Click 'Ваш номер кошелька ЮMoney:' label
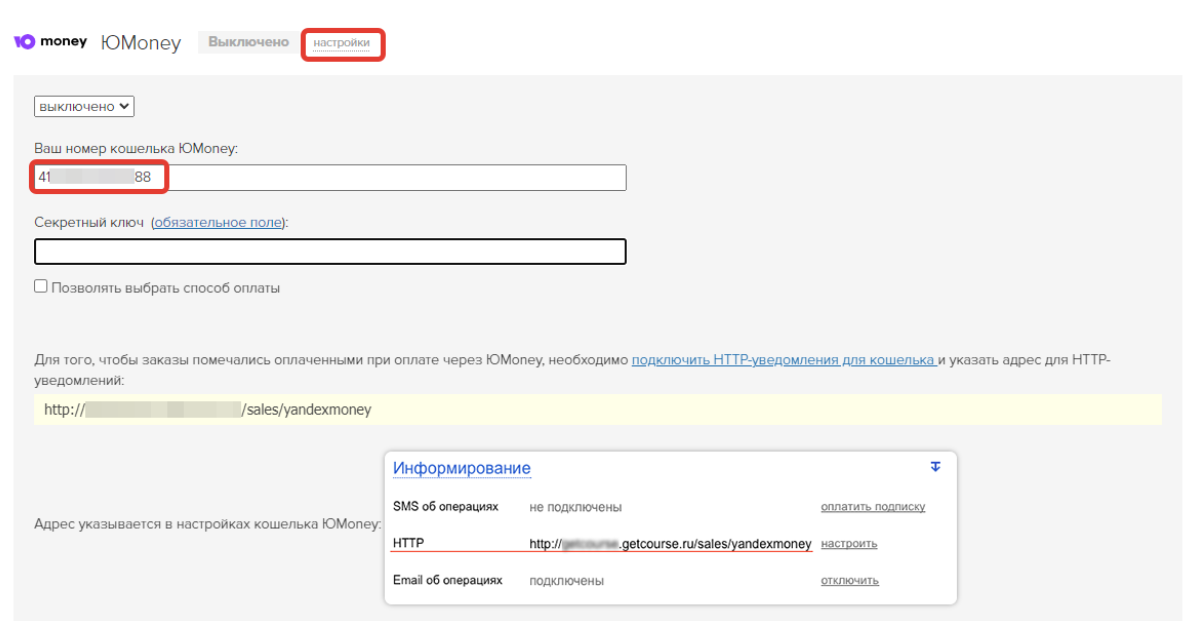The image size is (1186, 621). click(x=136, y=148)
